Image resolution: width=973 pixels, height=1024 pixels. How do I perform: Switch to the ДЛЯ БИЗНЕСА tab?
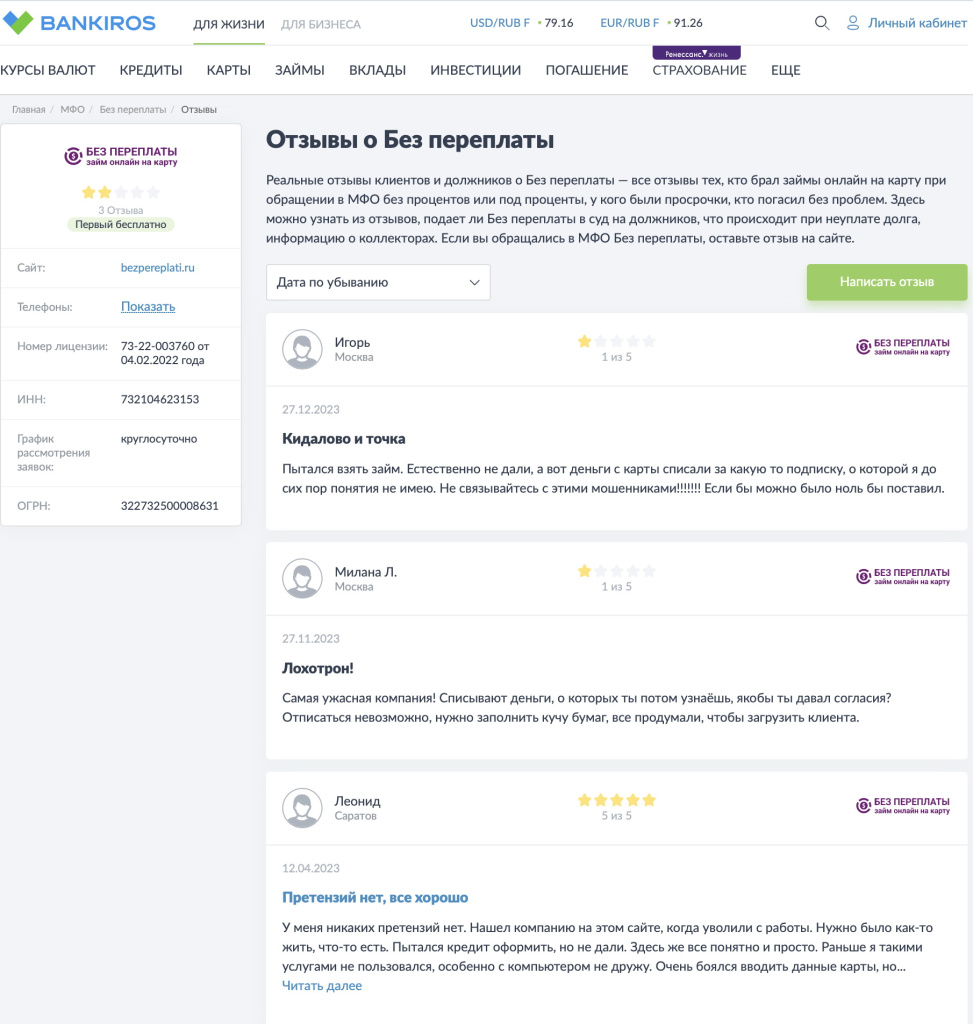(320, 24)
